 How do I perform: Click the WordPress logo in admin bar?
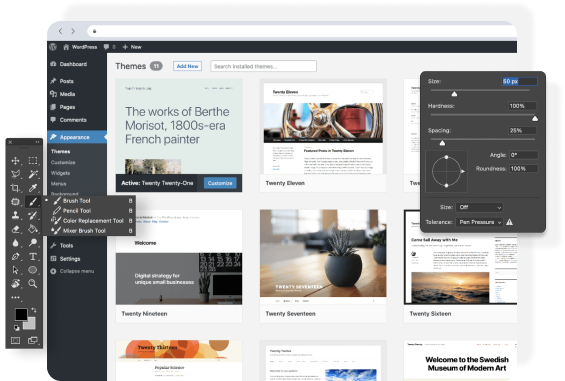[53, 47]
